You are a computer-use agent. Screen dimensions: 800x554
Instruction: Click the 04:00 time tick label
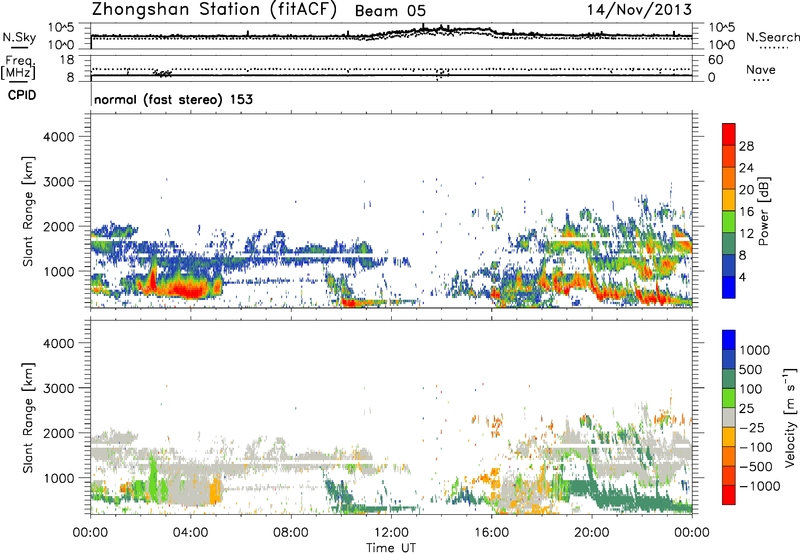[x=191, y=533]
